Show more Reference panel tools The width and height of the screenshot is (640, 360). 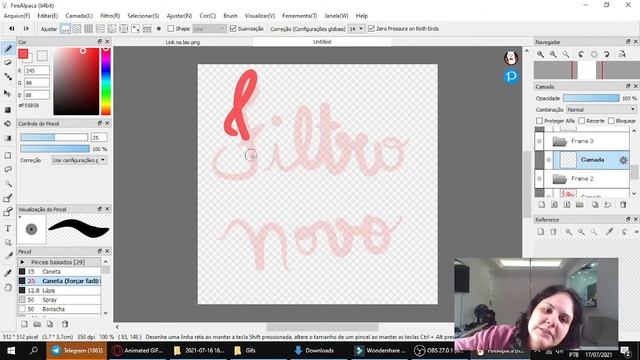636,232
